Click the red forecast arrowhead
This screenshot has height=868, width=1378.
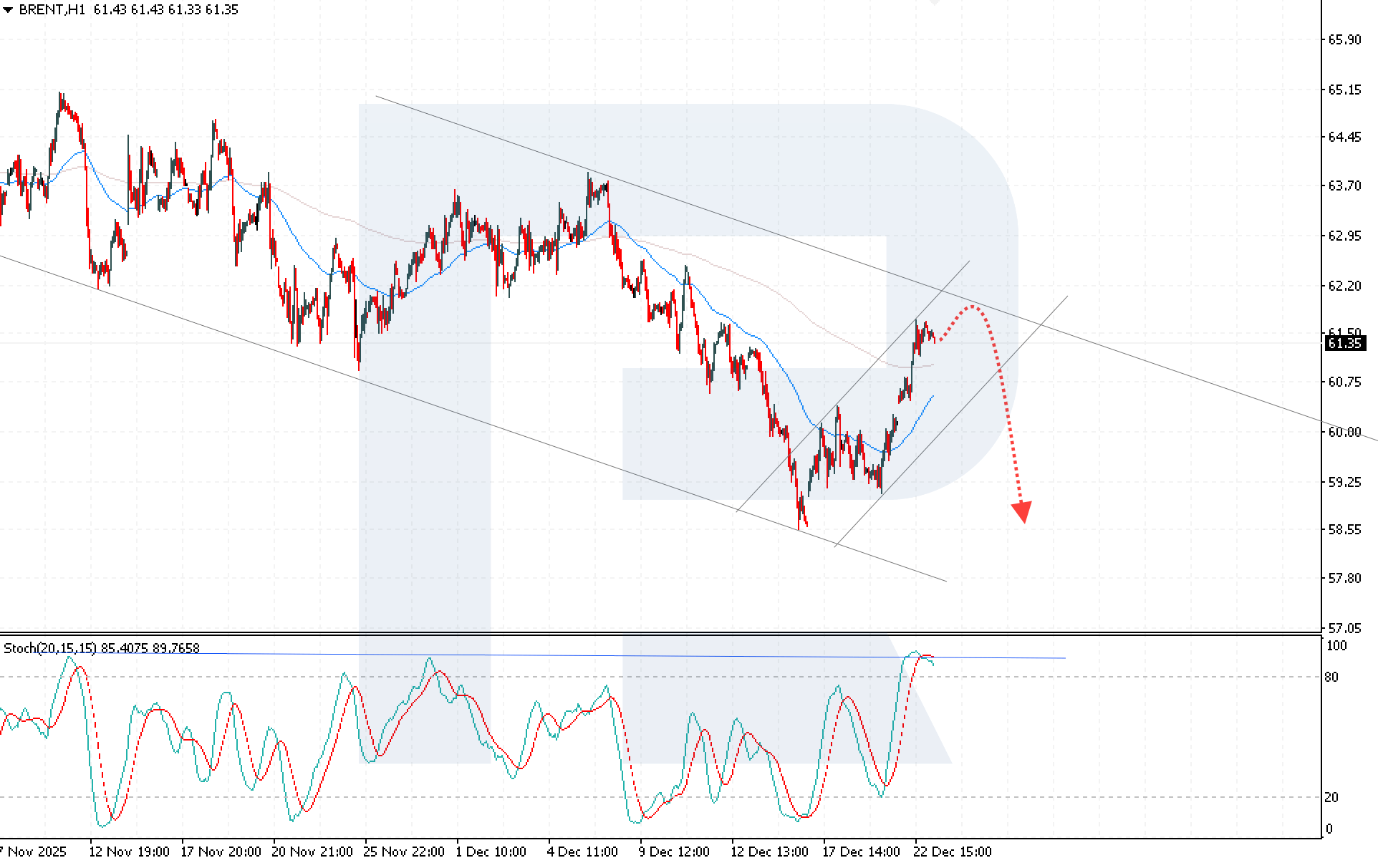point(1022,511)
